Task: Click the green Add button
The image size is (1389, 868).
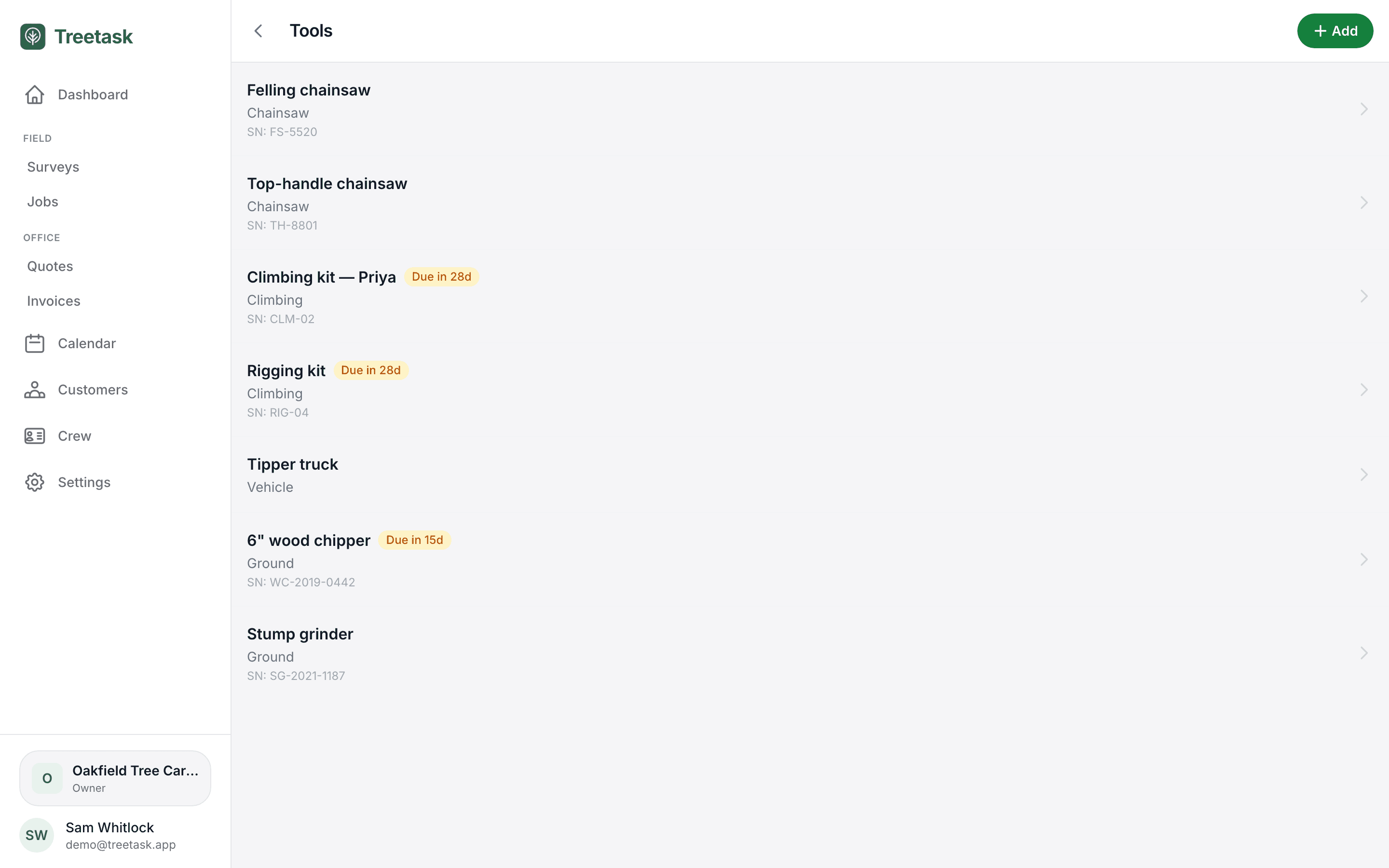Action: coord(1335,31)
